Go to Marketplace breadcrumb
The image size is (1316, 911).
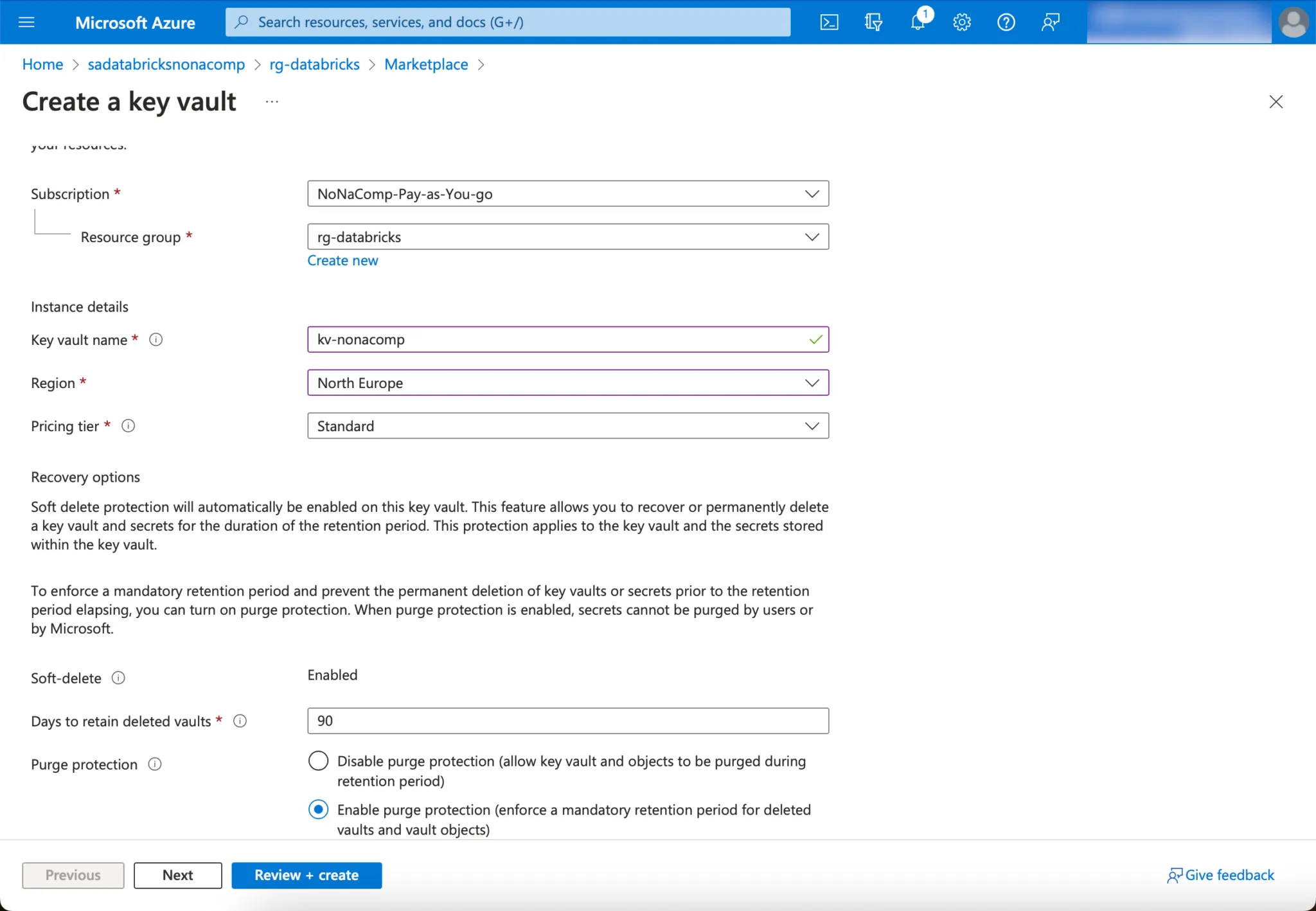point(426,64)
